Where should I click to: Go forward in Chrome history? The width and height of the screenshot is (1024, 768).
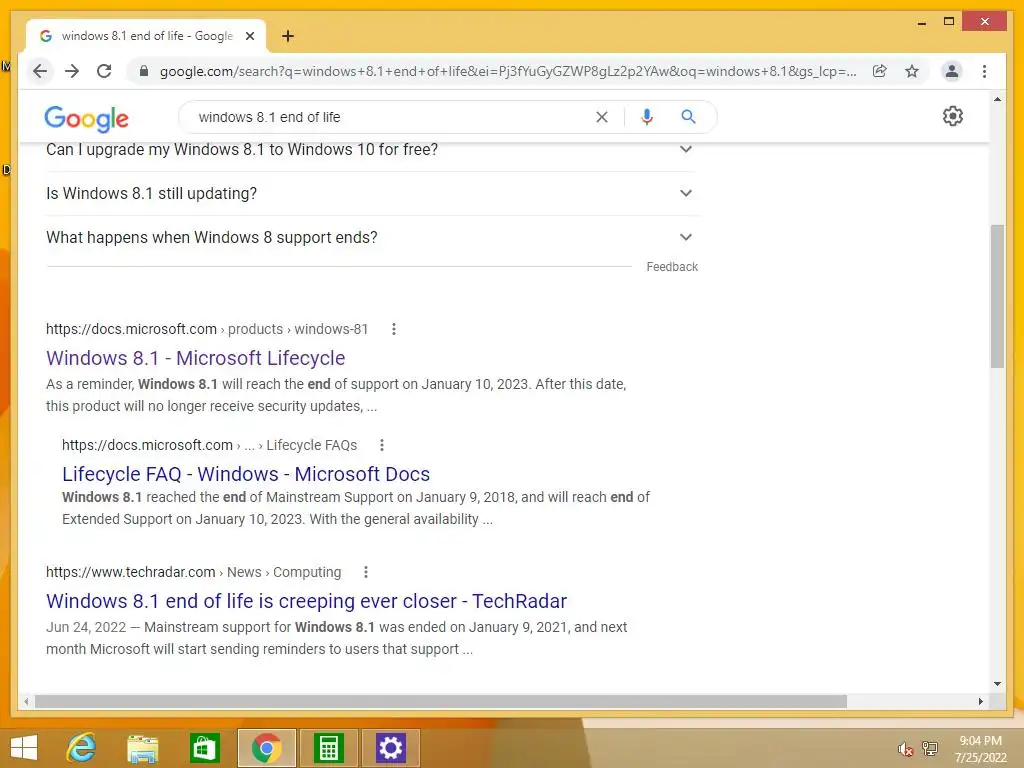[72, 71]
